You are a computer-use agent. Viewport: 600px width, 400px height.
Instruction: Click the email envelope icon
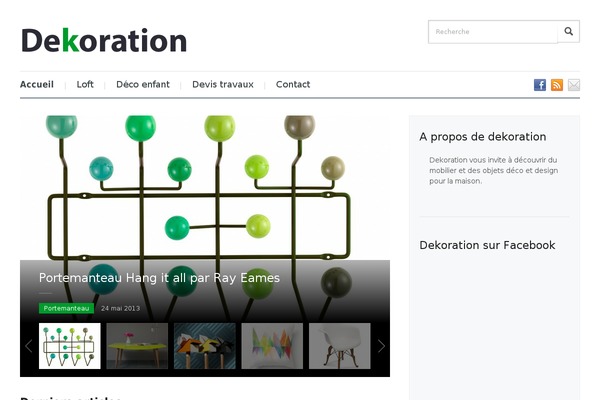point(574,85)
